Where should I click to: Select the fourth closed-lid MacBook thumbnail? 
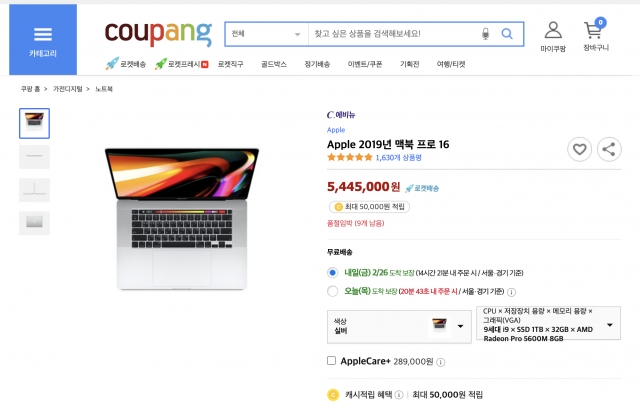(x=34, y=222)
